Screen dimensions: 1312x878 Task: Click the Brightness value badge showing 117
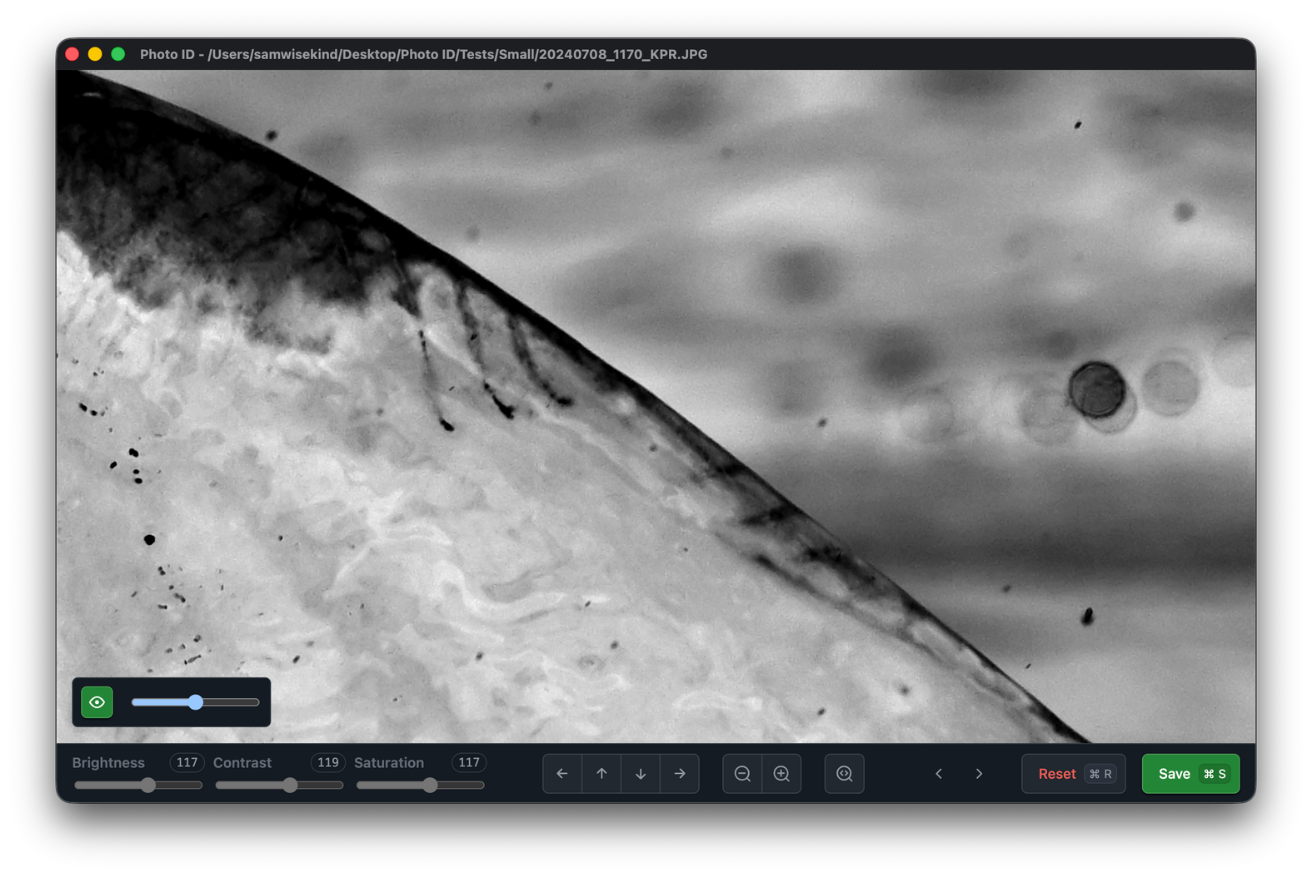(187, 762)
